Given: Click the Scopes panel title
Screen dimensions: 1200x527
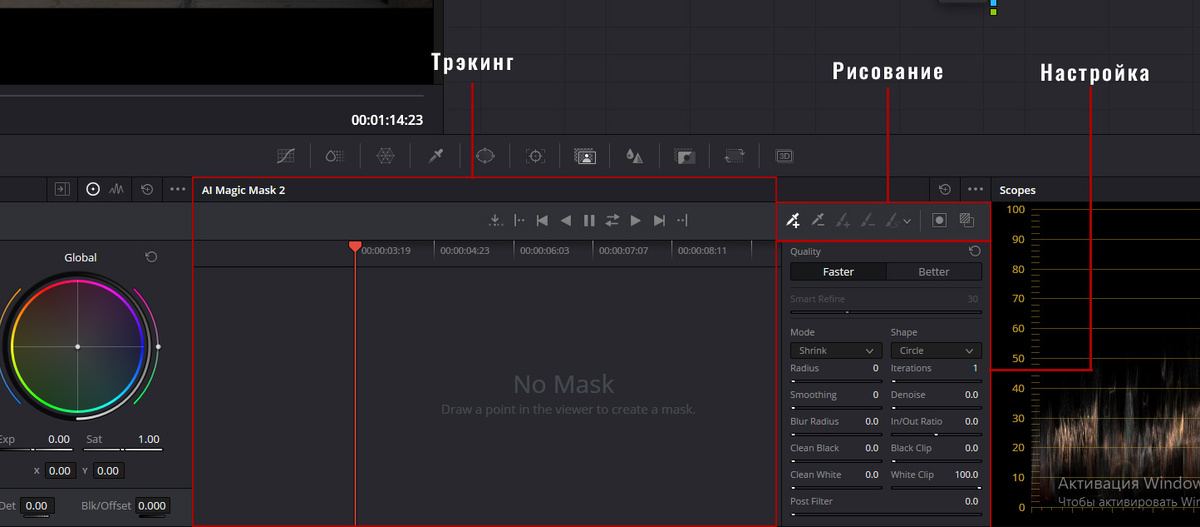Looking at the screenshot, I should tap(1018, 190).
